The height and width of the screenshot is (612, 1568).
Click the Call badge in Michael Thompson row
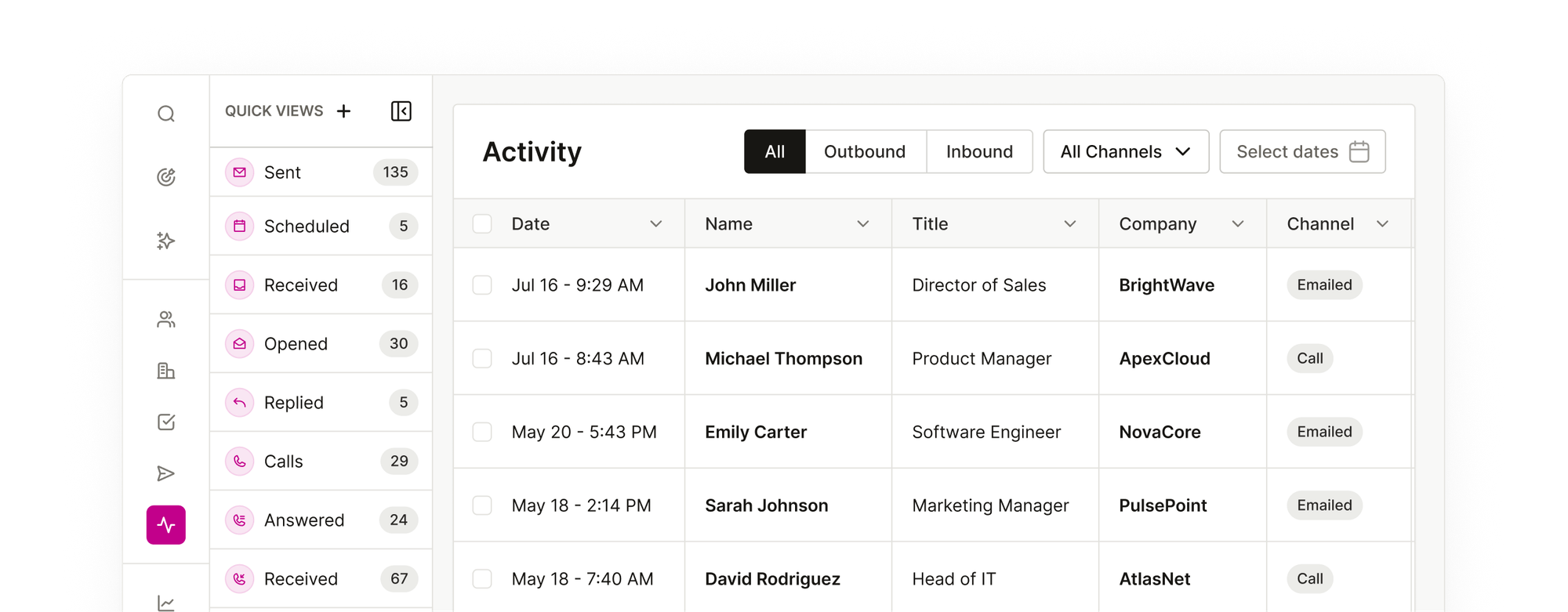point(1309,358)
